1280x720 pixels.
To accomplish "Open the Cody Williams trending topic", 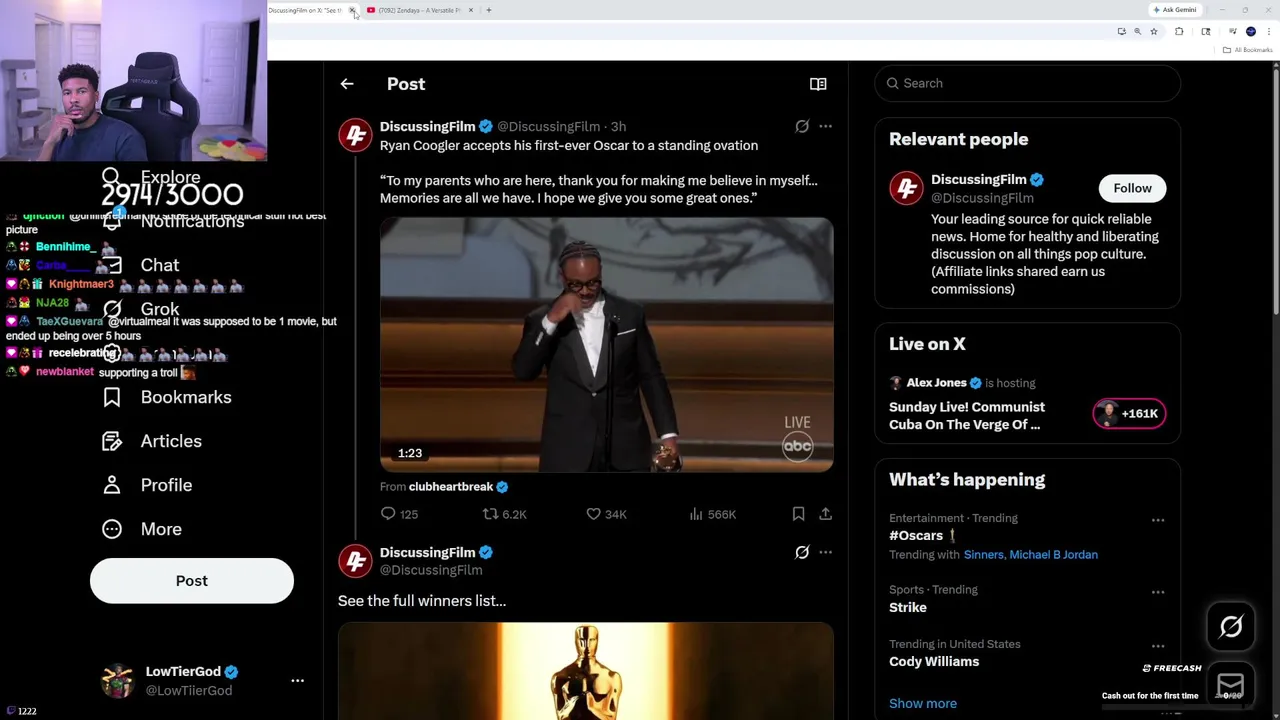I will click(x=934, y=662).
